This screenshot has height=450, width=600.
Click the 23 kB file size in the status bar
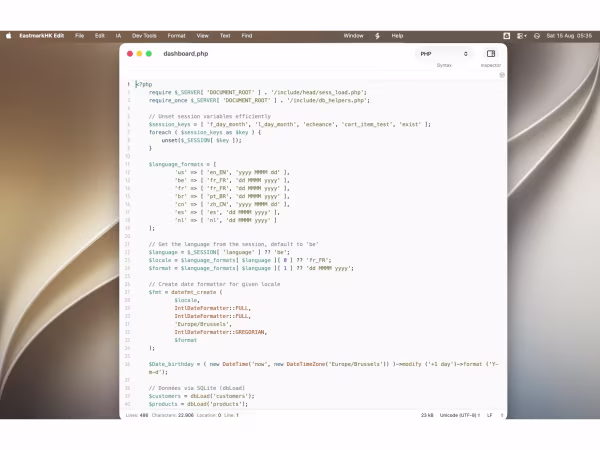click(x=427, y=415)
